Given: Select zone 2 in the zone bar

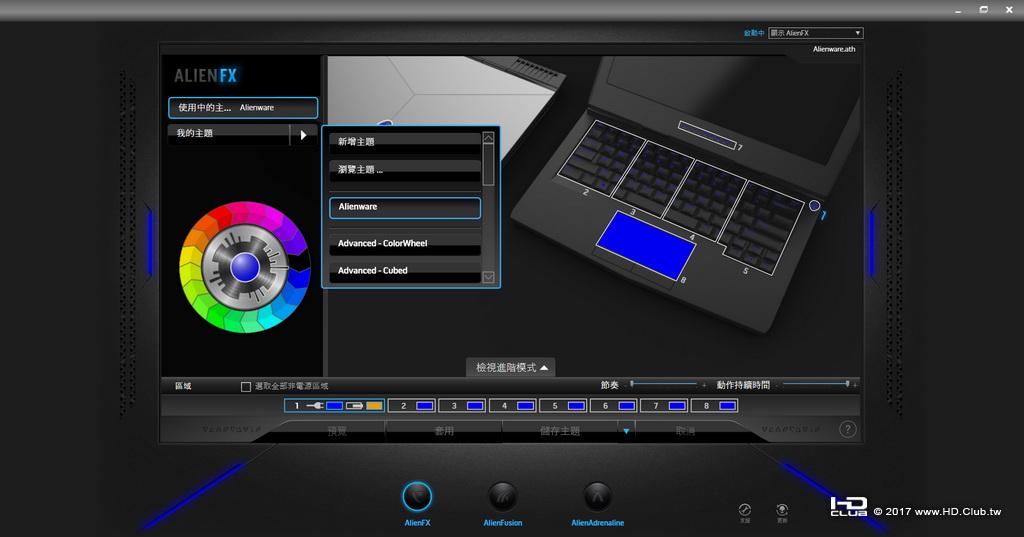Looking at the screenshot, I should [x=410, y=406].
